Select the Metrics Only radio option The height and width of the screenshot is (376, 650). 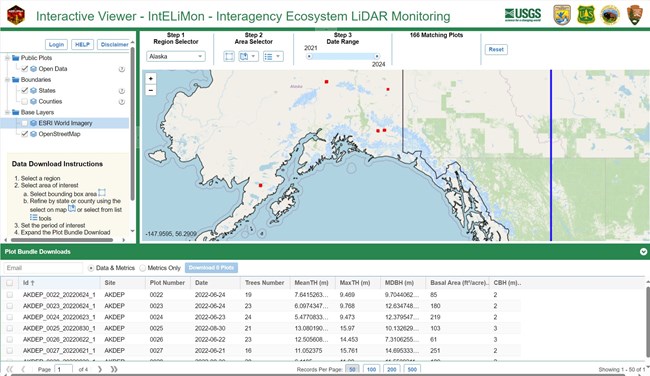click(143, 268)
